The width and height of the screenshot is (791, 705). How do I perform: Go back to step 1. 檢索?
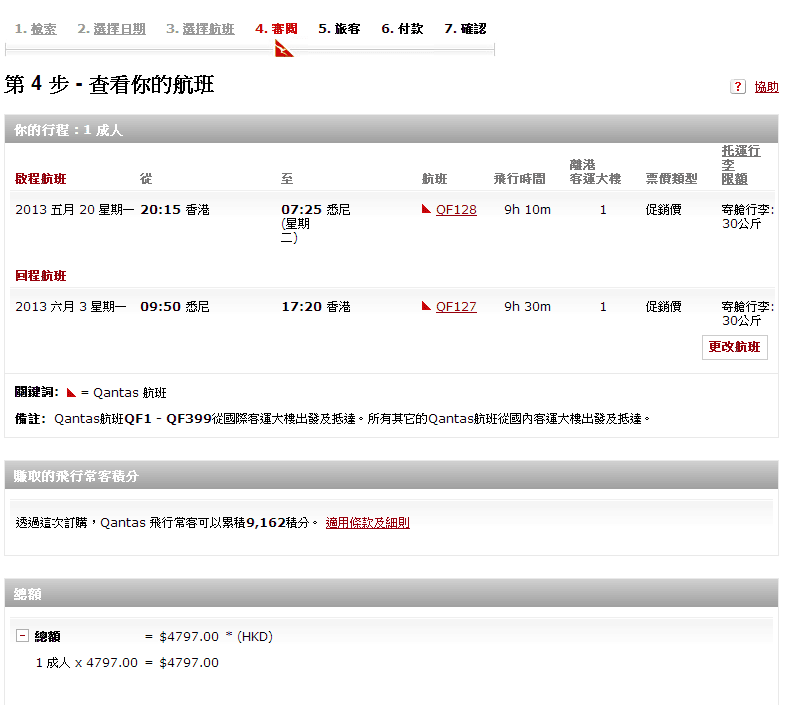36,29
